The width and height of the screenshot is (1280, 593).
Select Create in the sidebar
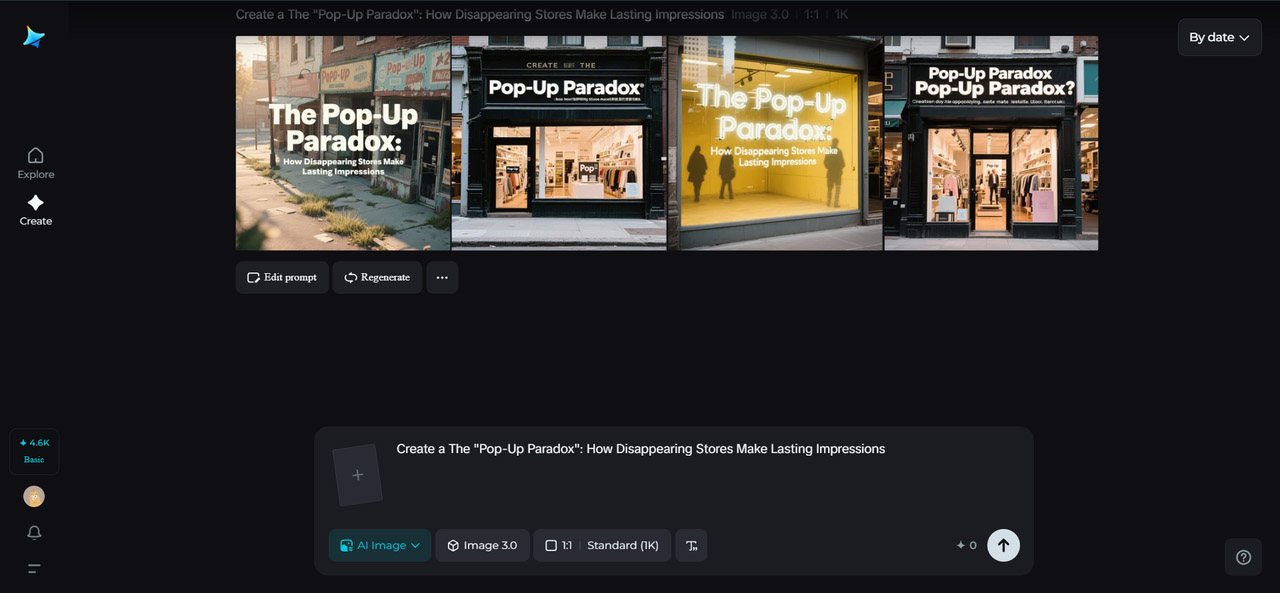pyautogui.click(x=35, y=208)
